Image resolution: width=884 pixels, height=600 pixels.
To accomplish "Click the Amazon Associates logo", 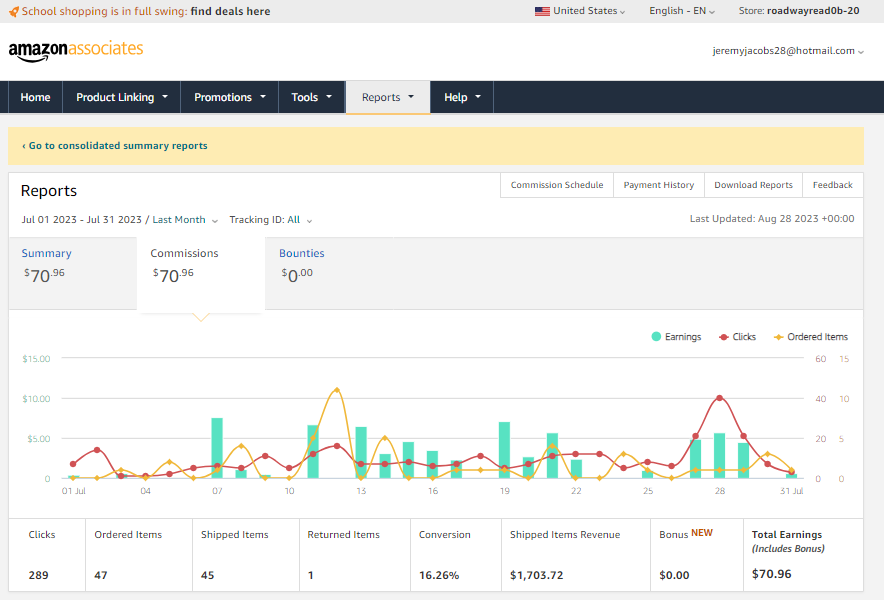I will click(x=76, y=50).
